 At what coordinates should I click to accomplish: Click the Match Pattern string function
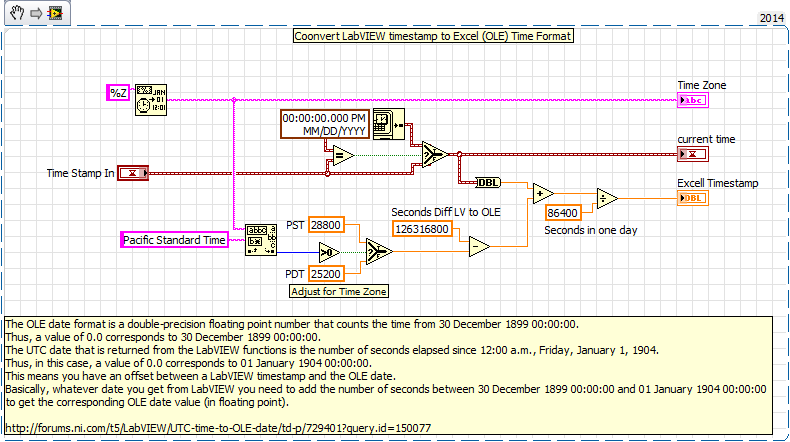(x=260, y=240)
